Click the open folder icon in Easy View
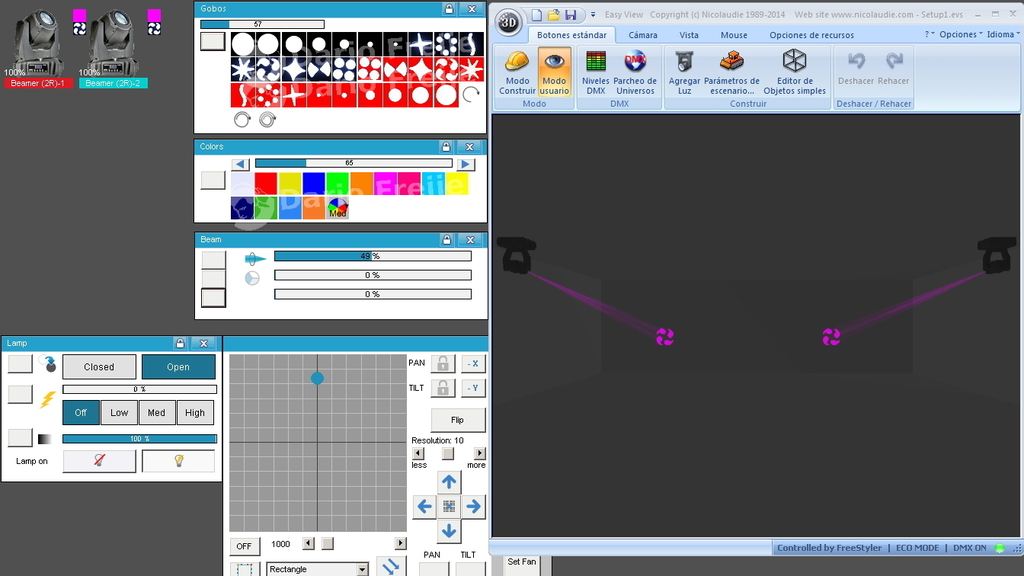The width and height of the screenshot is (1024, 576). 553,14
